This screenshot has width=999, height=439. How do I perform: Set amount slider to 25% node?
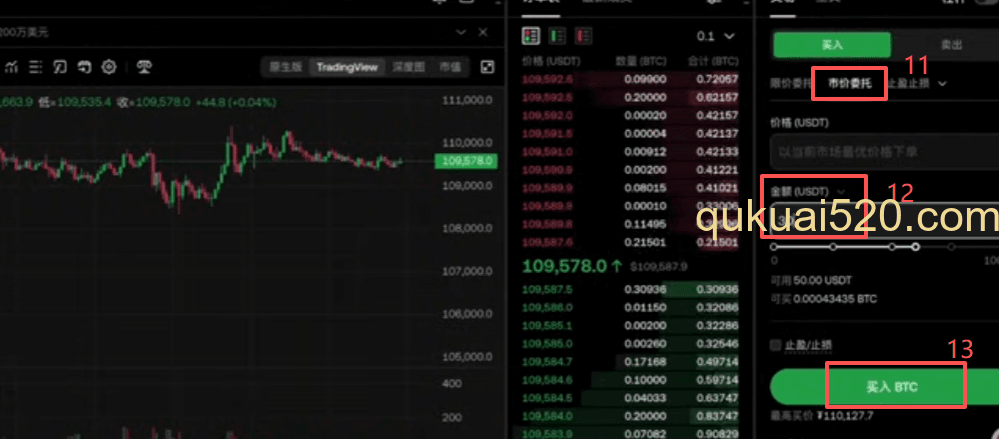(x=833, y=247)
